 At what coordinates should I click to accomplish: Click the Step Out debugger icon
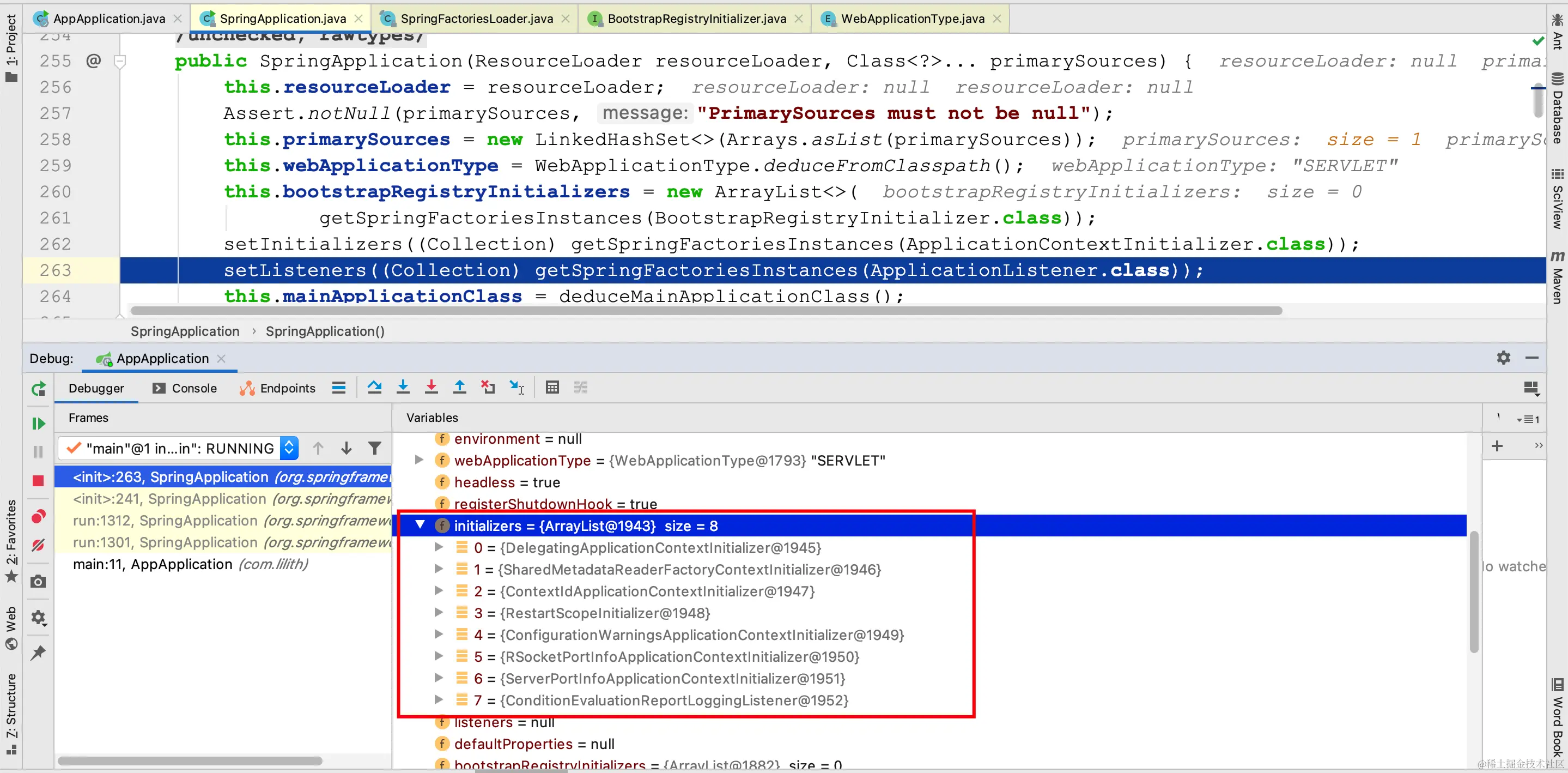[x=460, y=388]
